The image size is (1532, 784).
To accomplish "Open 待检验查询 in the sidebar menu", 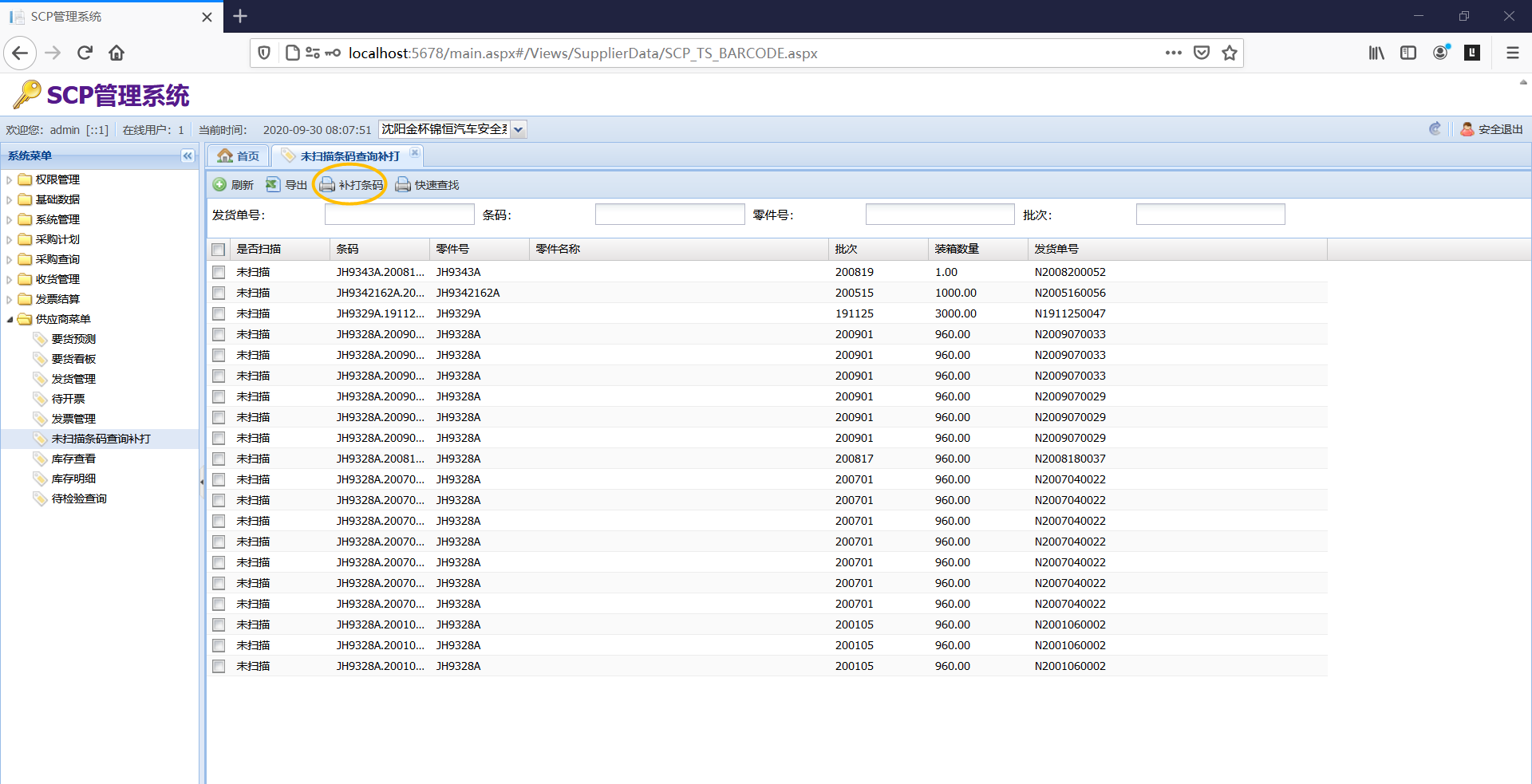I will click(x=79, y=498).
